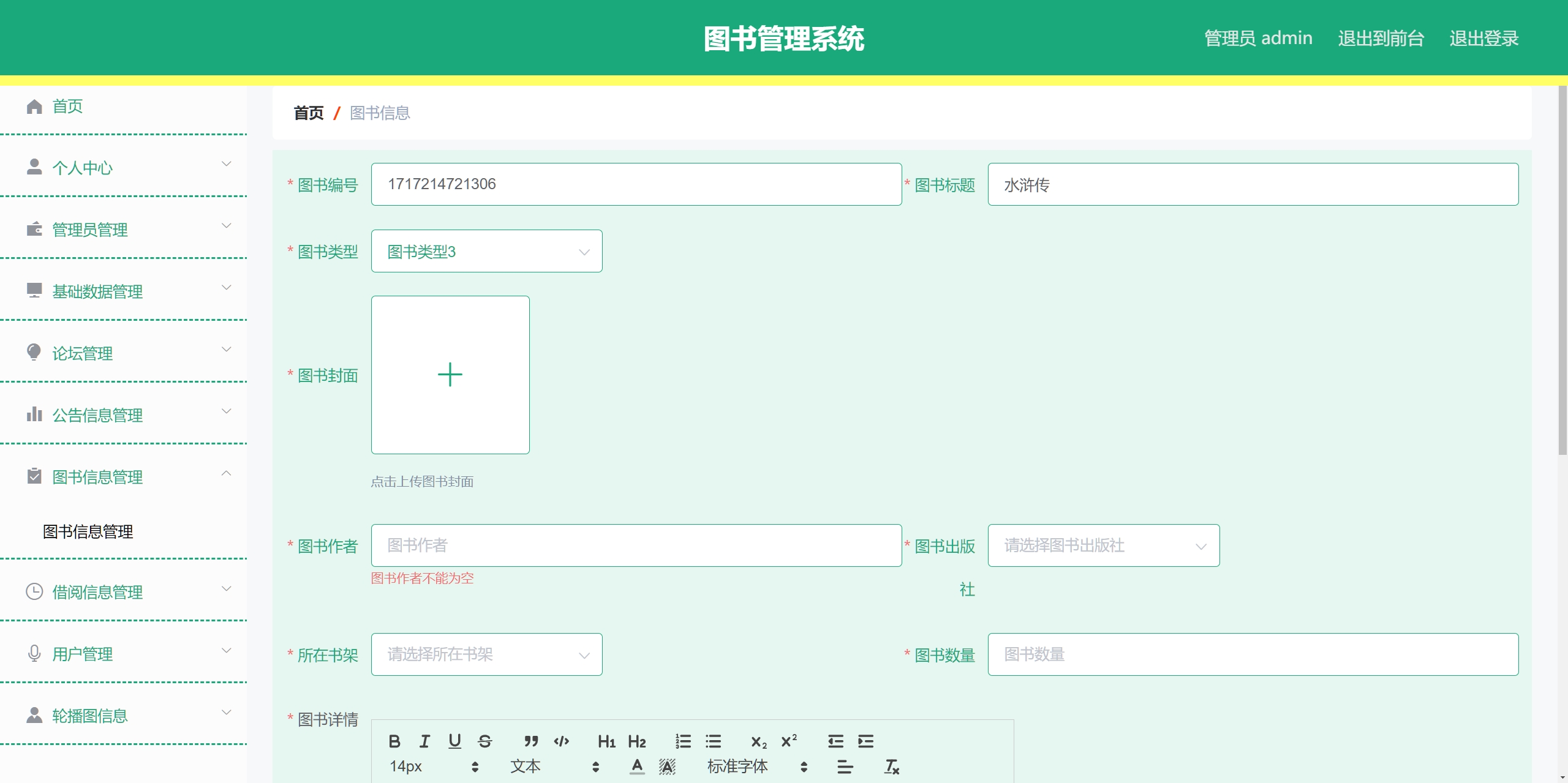Viewport: 1568px width, 783px height.
Task: Open the 文本 heading style dropdown
Action: click(x=555, y=766)
